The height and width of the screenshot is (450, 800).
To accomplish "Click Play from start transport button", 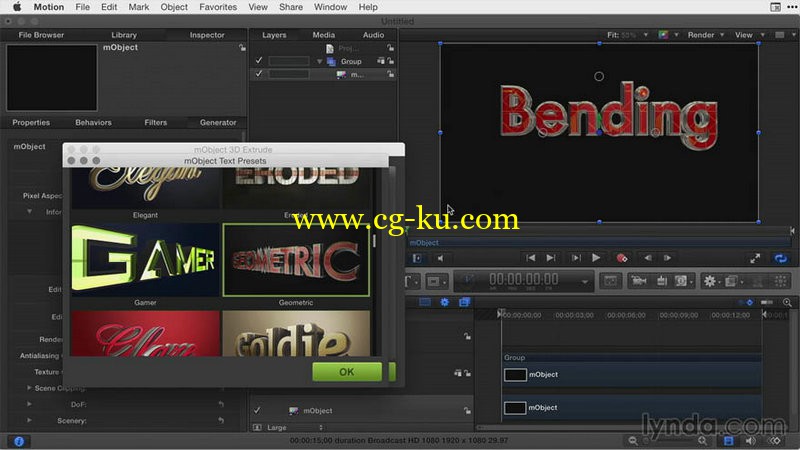I will 576,258.
